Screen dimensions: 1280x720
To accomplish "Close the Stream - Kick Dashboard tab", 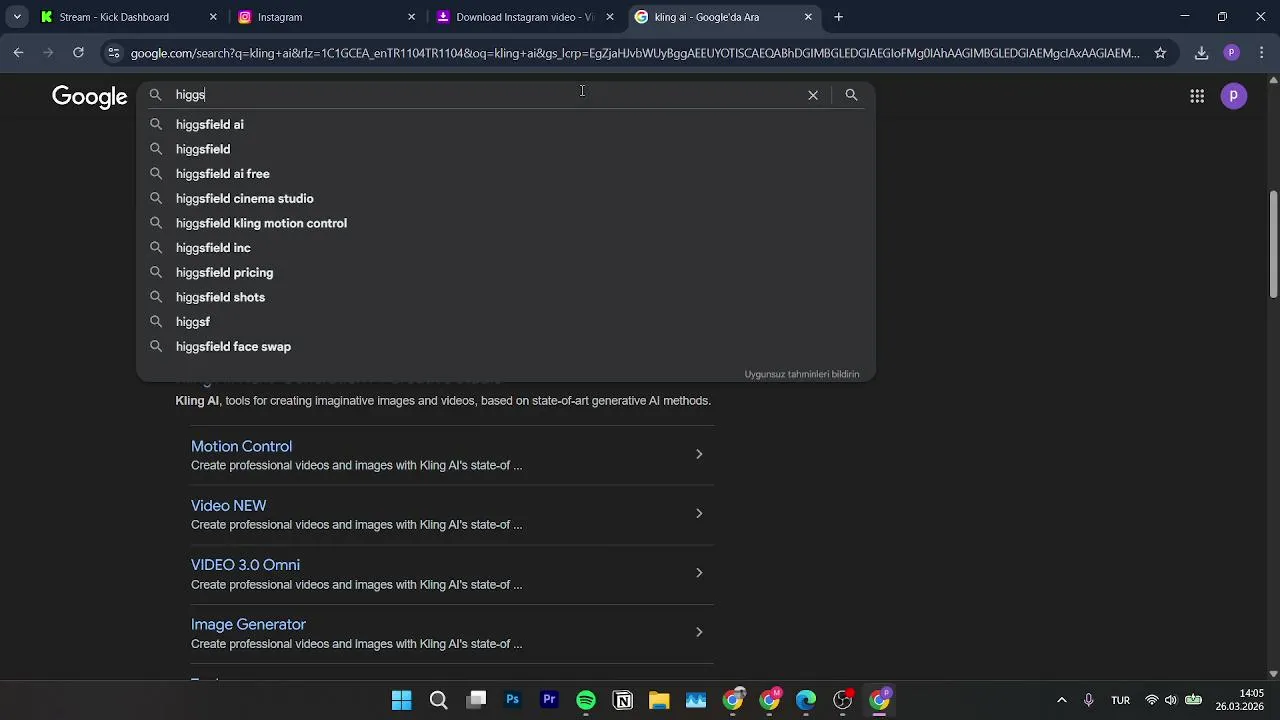I will [213, 17].
